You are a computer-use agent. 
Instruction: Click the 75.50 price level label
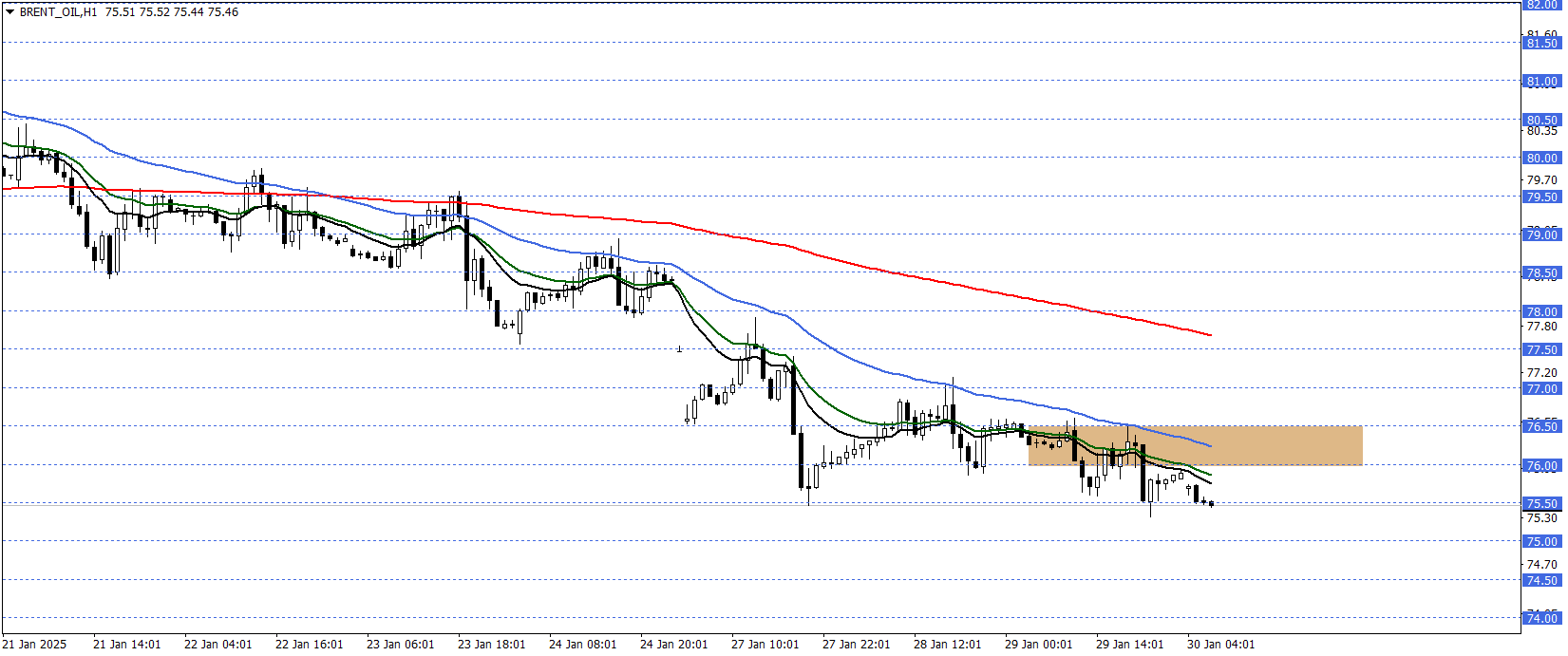click(1541, 504)
